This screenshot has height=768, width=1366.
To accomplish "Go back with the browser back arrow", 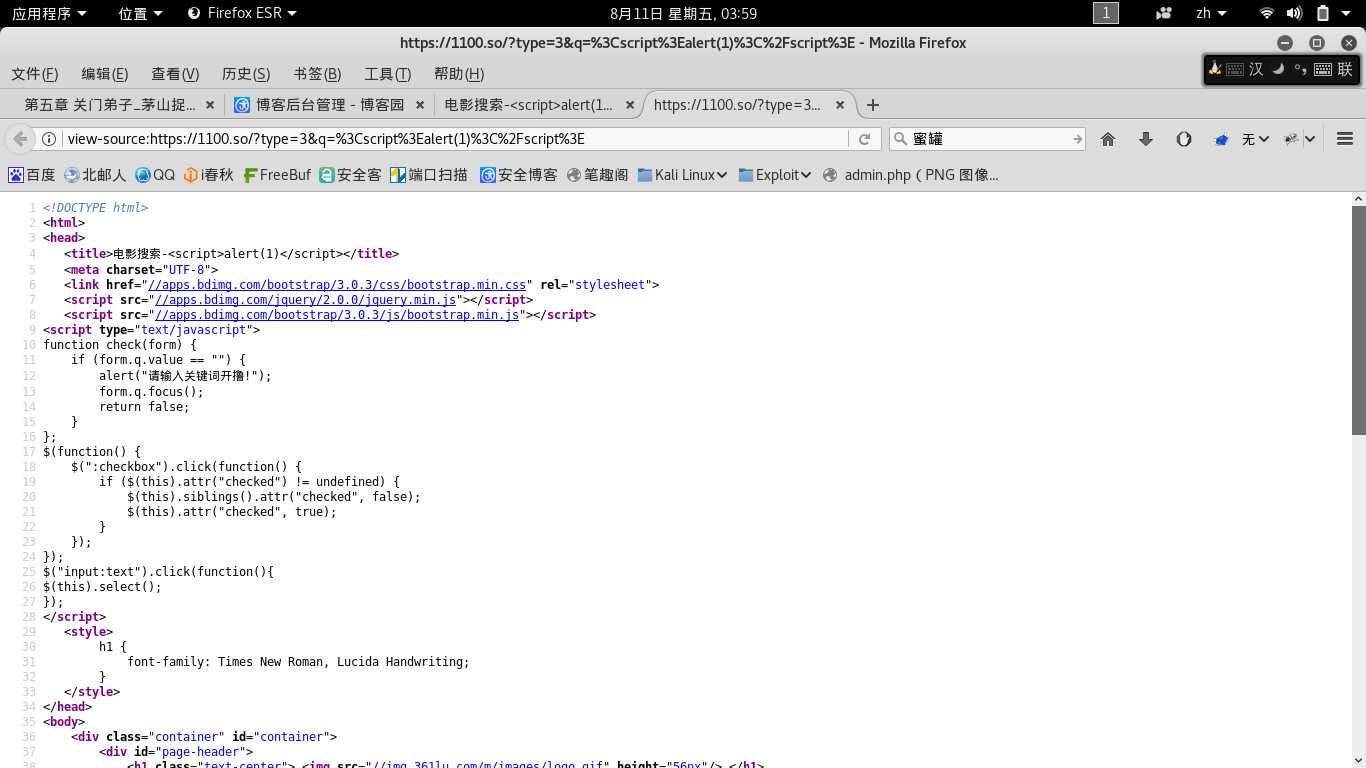I will pyautogui.click(x=20, y=139).
